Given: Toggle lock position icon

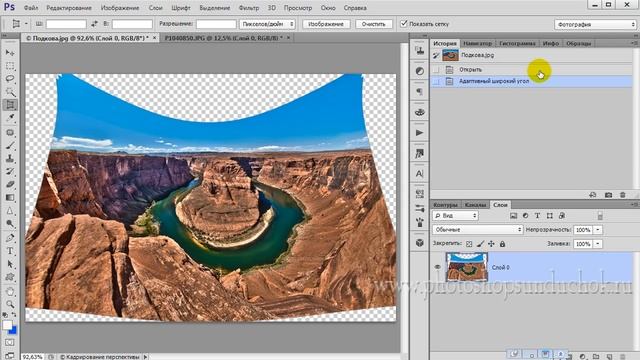Looking at the screenshot, I should (x=491, y=244).
